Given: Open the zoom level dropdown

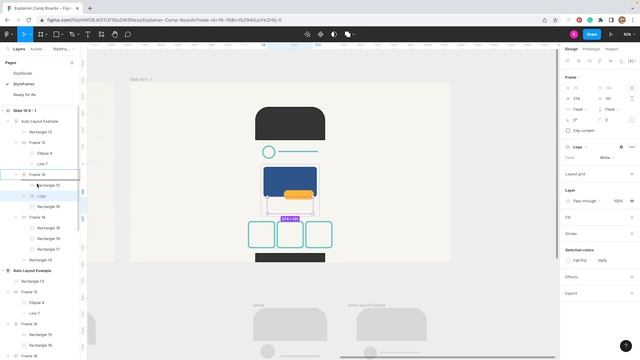Looking at the screenshot, I should point(629,34).
